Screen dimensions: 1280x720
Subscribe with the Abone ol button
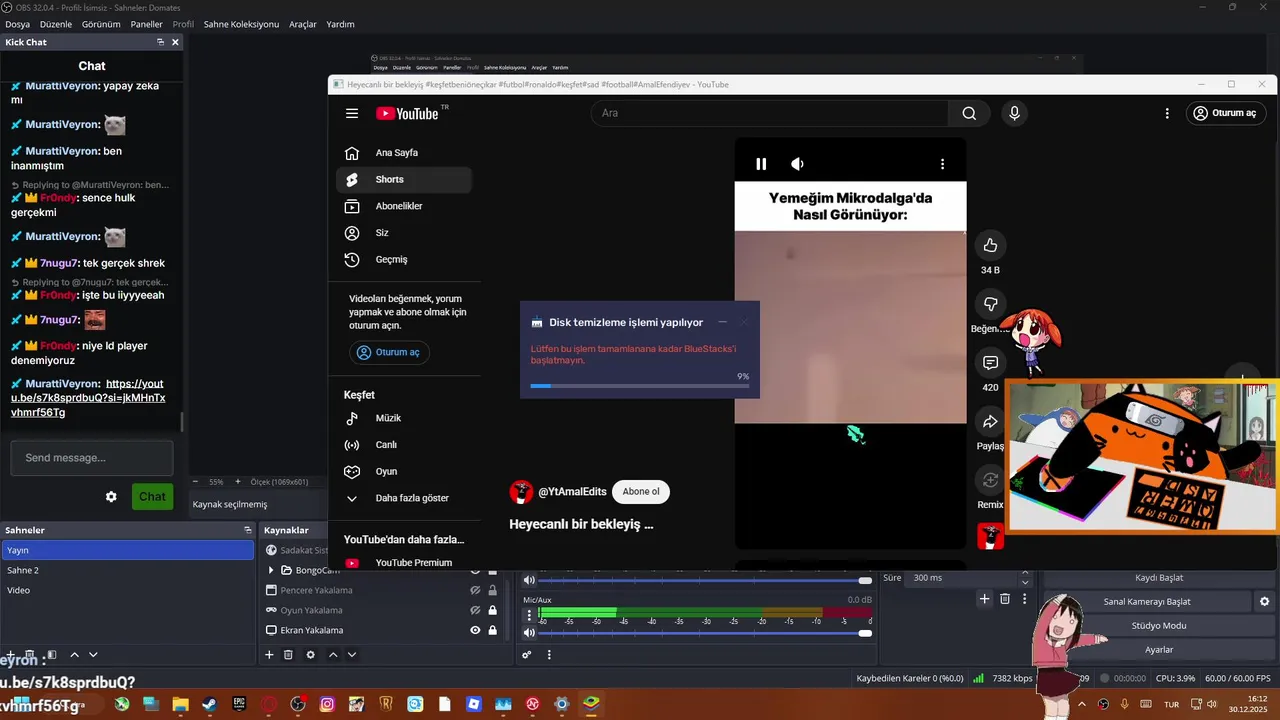641,492
